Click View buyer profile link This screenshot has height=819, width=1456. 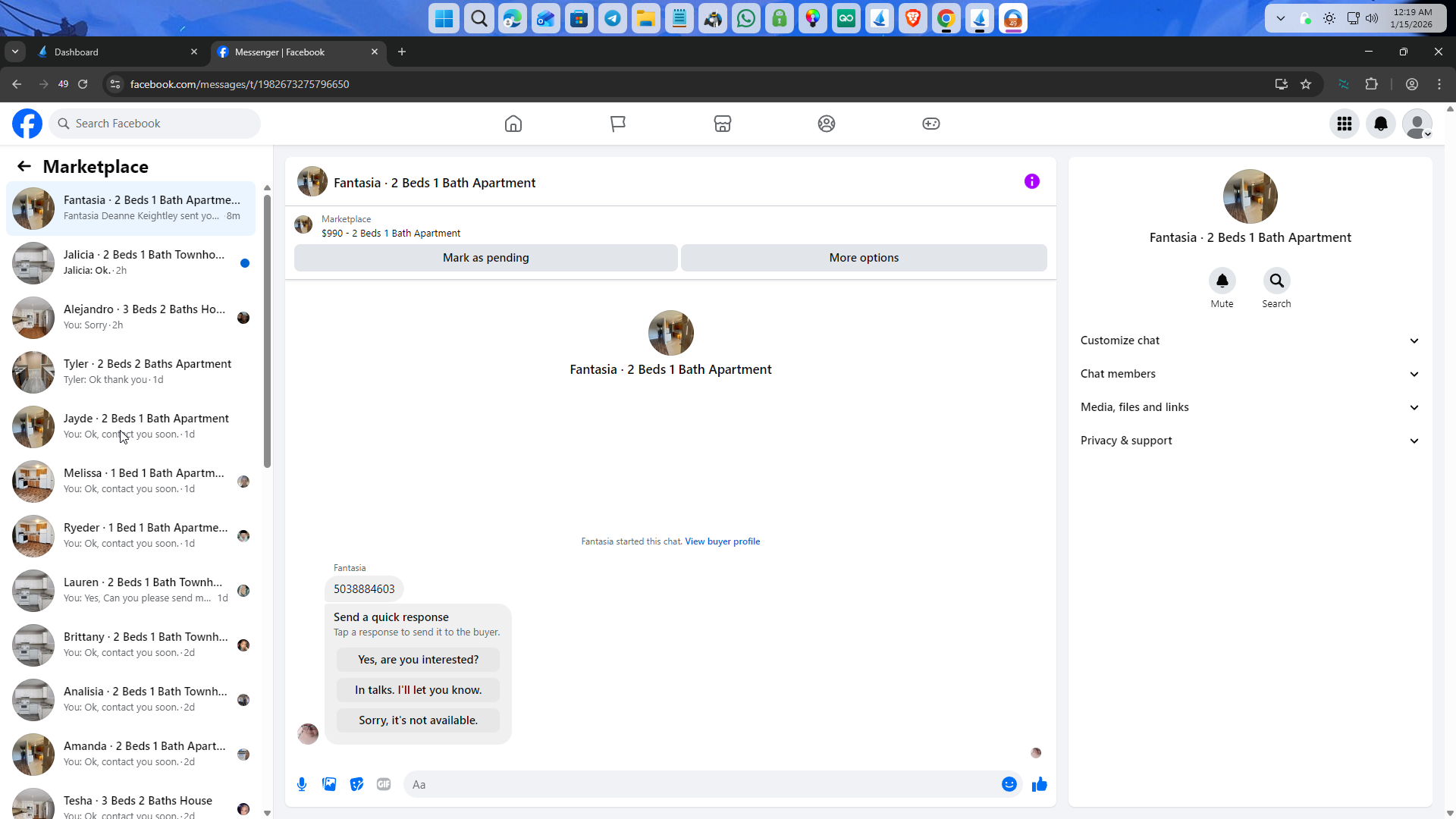(722, 541)
